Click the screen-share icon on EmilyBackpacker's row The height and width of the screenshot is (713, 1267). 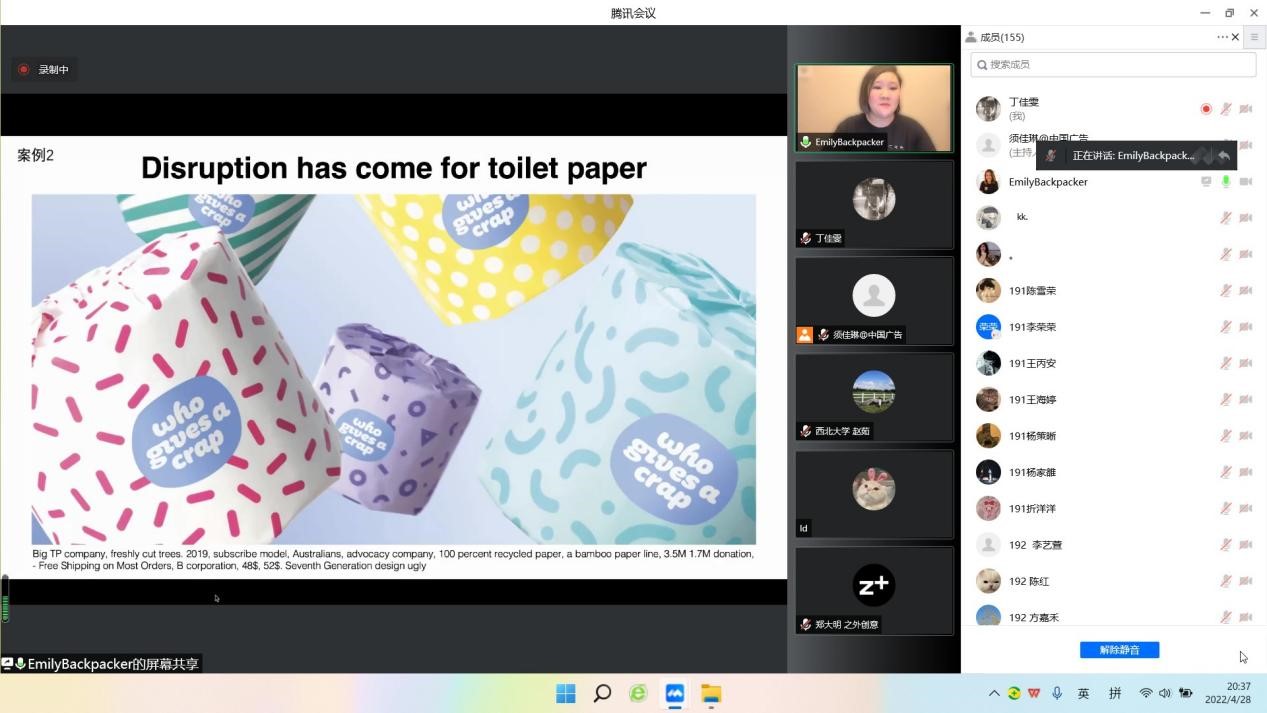(x=1206, y=182)
